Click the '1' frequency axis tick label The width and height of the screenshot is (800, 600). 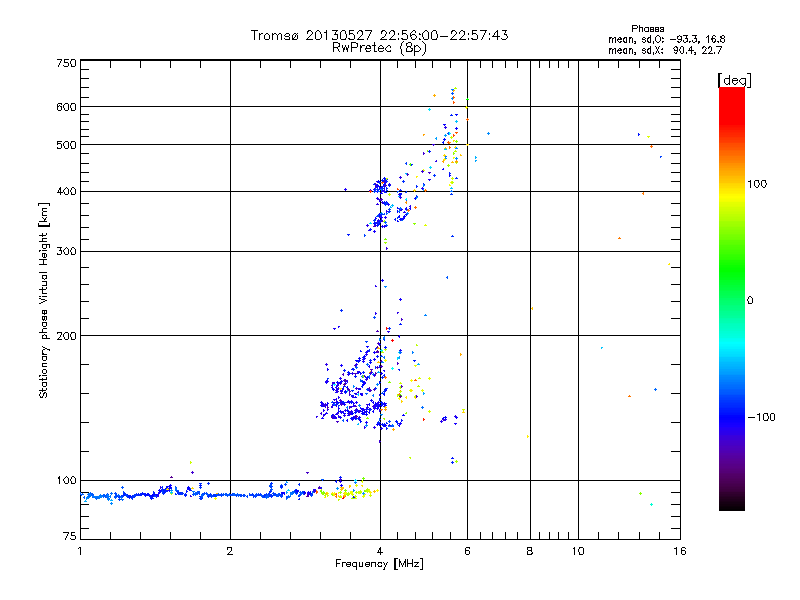(x=80, y=551)
